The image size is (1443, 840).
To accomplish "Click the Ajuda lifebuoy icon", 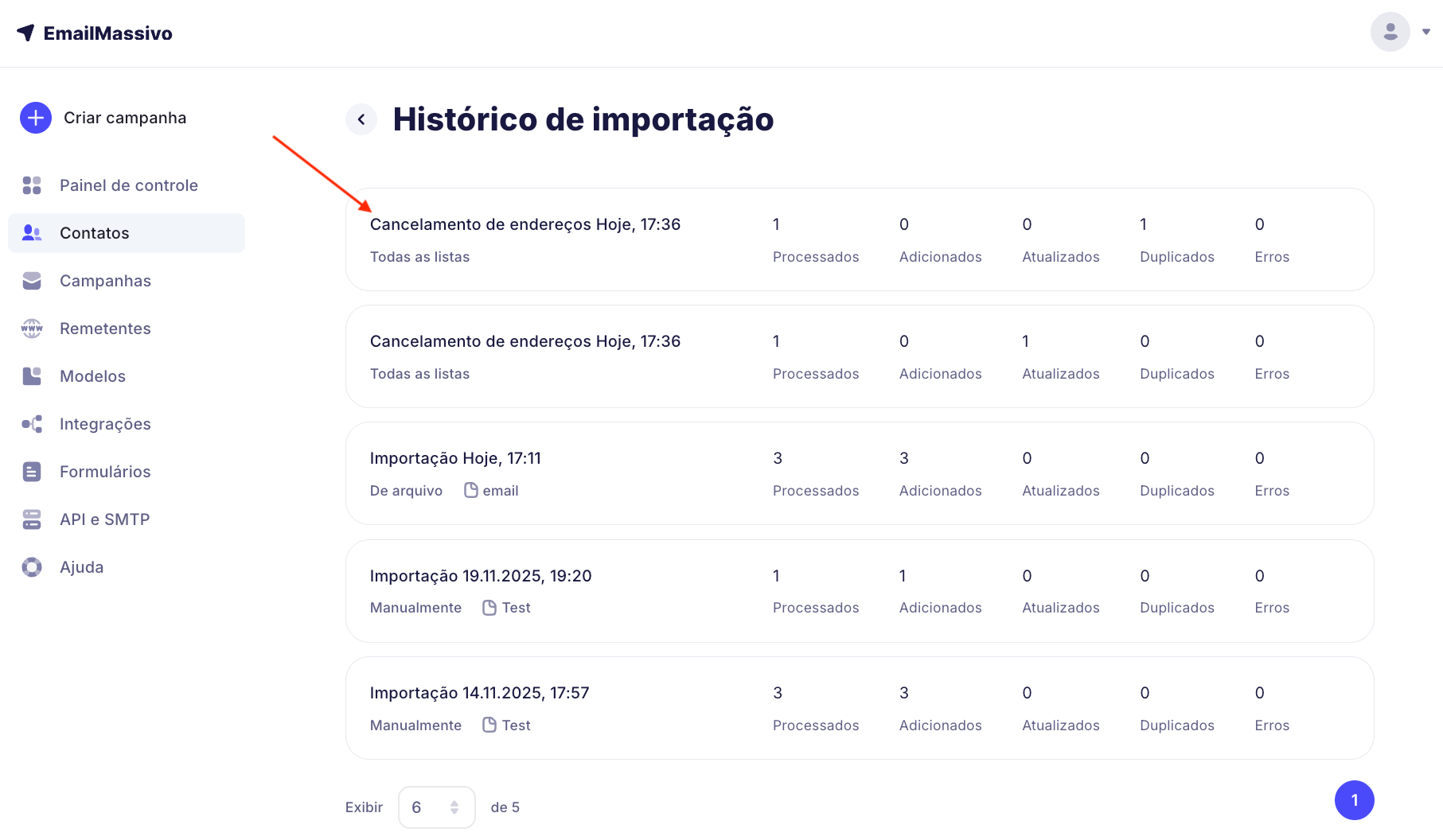I will [x=32, y=567].
